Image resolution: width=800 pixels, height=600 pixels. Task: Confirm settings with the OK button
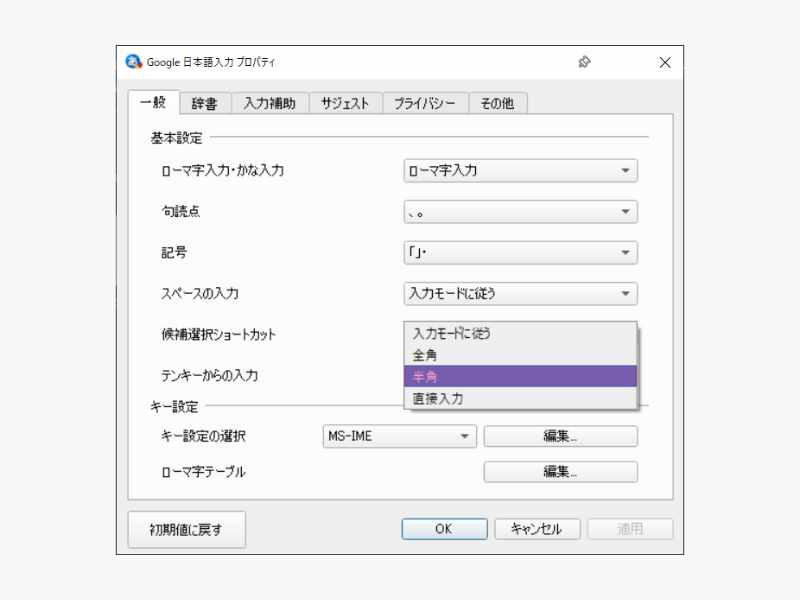pos(443,529)
